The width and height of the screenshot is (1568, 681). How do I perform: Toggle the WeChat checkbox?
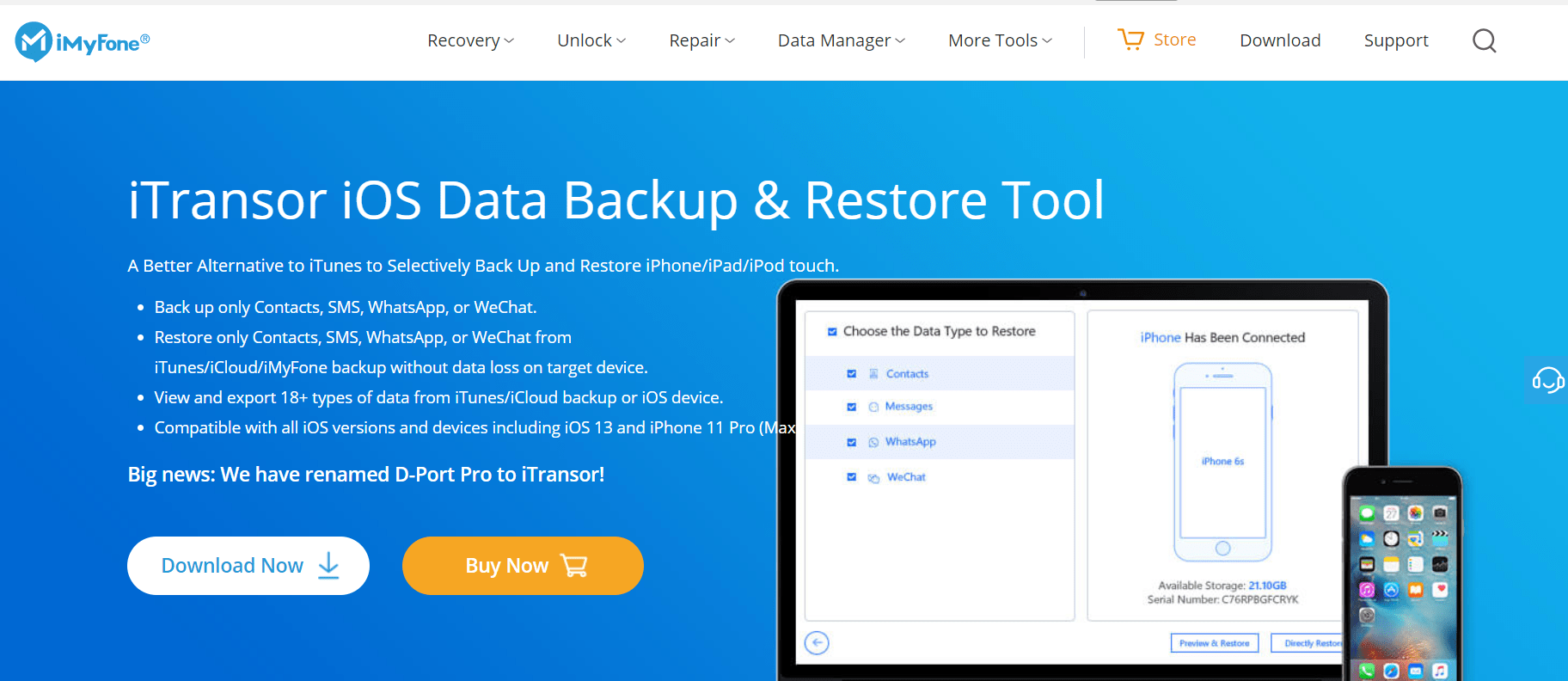(x=852, y=477)
